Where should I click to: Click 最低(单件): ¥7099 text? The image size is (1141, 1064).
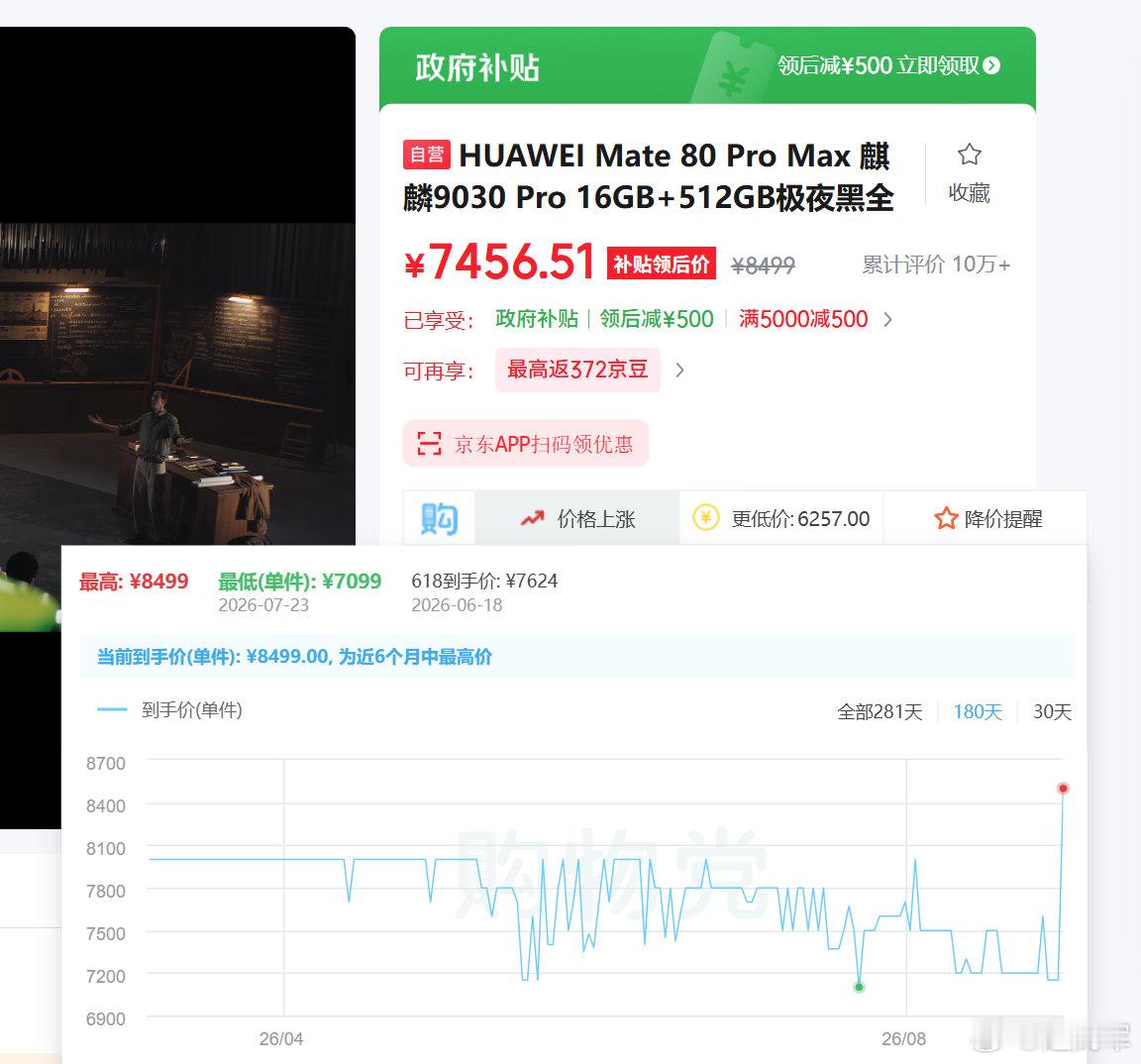(x=299, y=581)
